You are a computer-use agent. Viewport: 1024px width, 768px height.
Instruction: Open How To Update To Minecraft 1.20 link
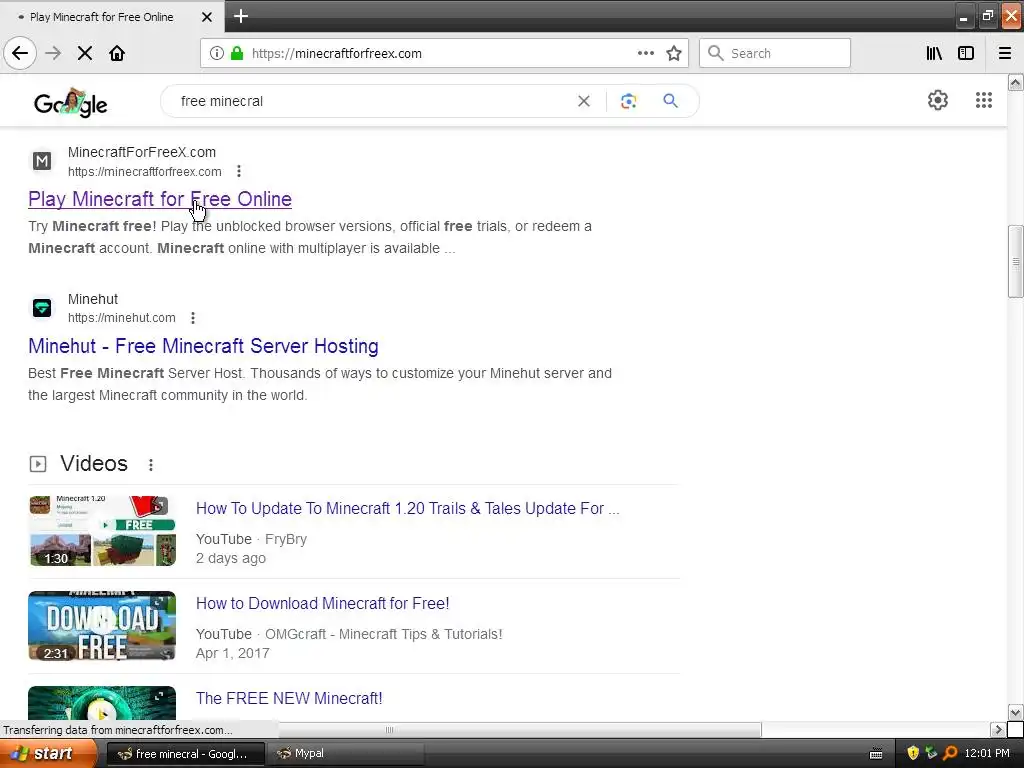[x=408, y=508]
